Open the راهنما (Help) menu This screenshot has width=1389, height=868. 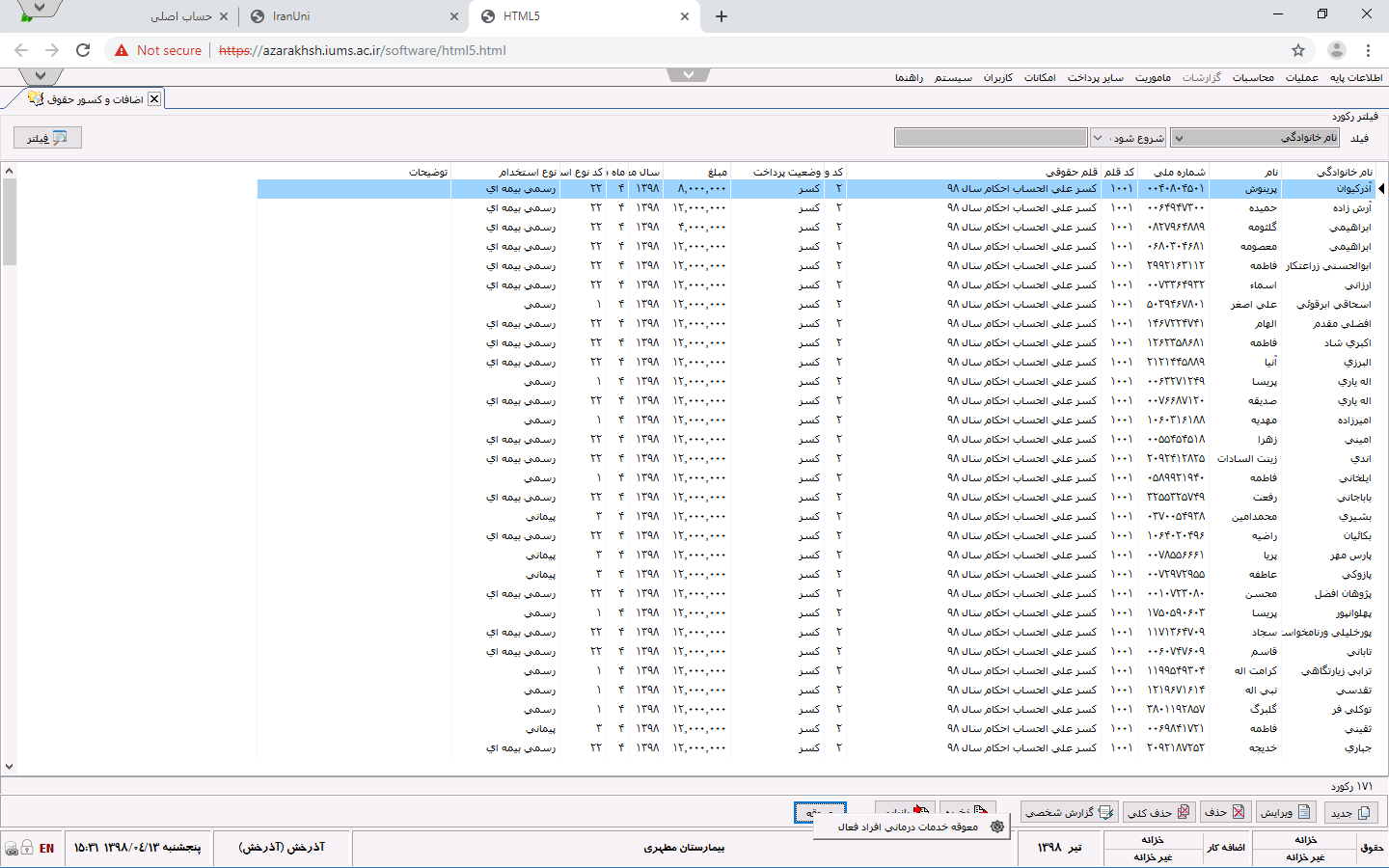909,77
